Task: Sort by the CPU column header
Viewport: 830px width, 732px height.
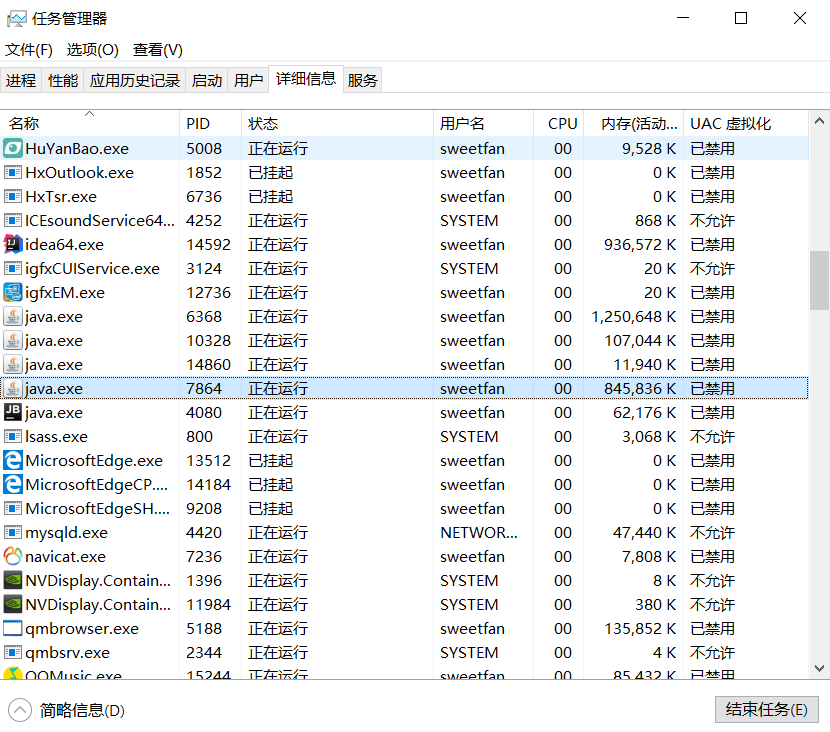Action: (558, 123)
